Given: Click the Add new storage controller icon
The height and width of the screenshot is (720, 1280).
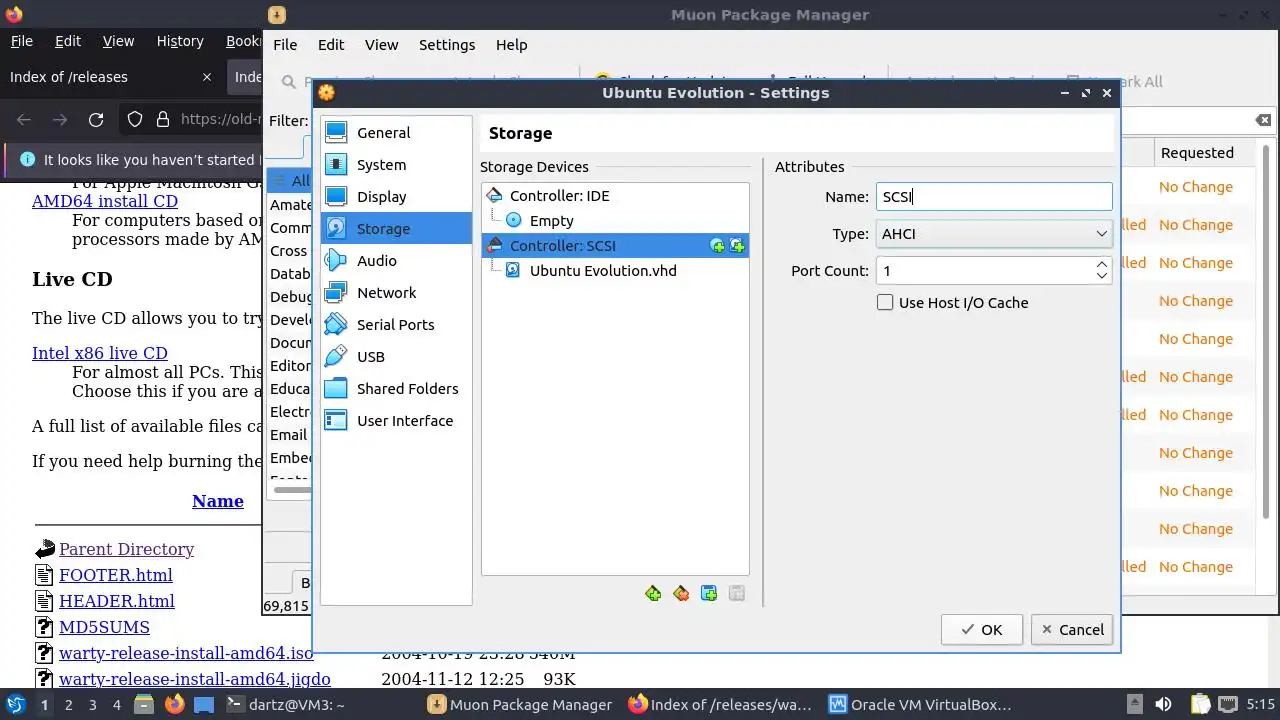Looking at the screenshot, I should click(653, 594).
